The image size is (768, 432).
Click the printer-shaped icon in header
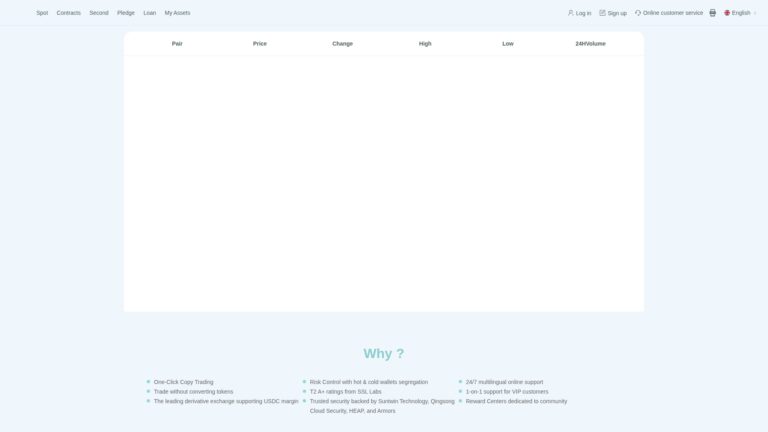pyautogui.click(x=712, y=13)
